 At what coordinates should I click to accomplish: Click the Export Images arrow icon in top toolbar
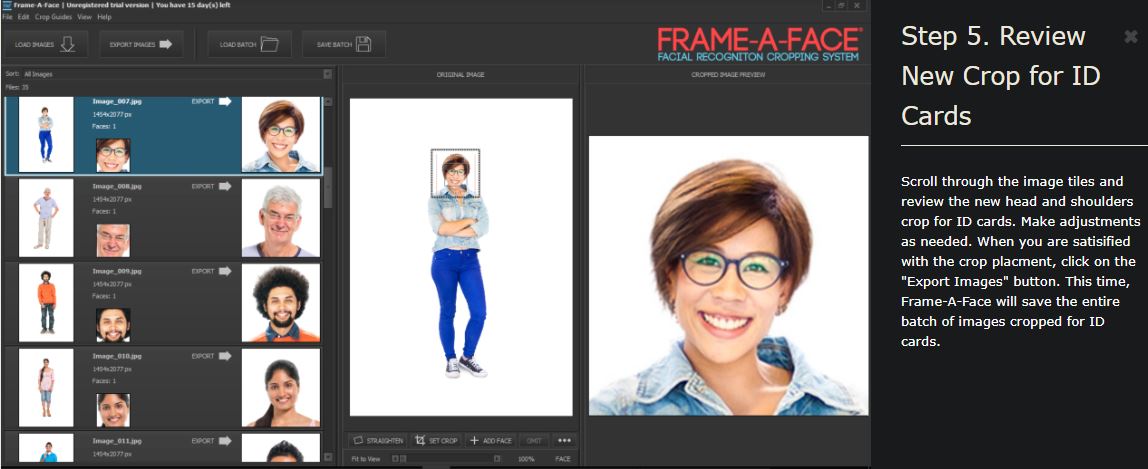(166, 45)
